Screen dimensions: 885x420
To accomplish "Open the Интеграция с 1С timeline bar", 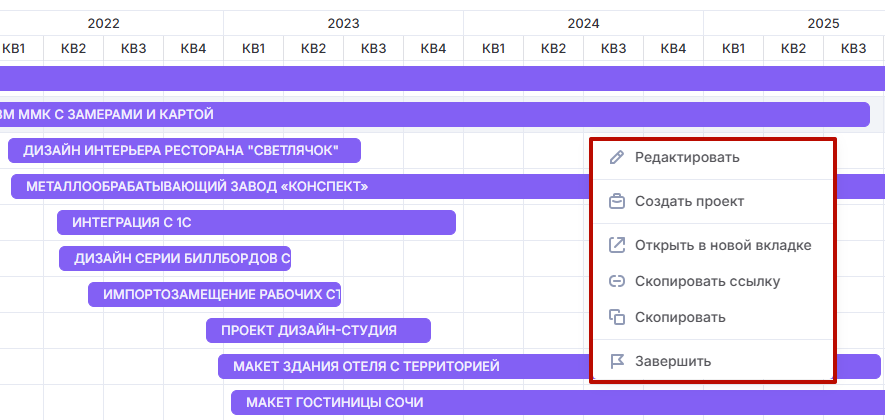I will pos(256,222).
